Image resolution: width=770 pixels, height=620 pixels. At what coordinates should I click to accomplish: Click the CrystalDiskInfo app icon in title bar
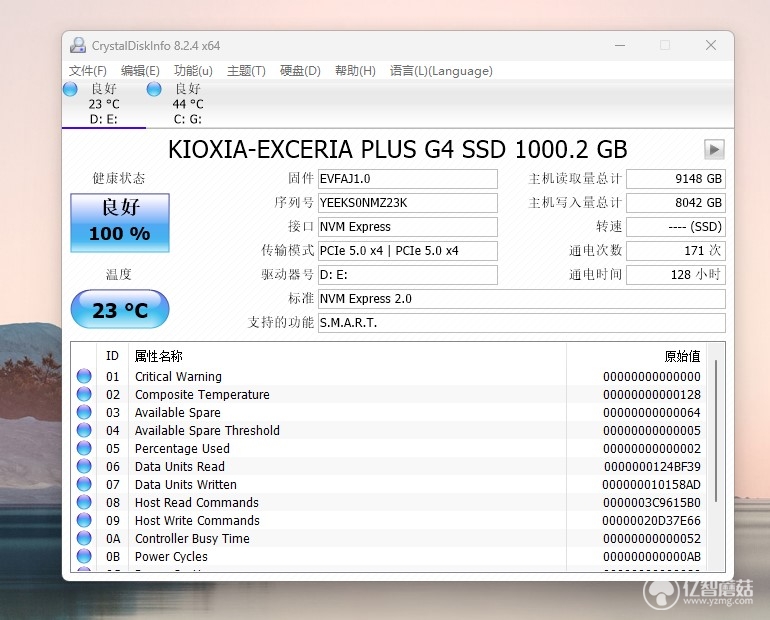[x=78, y=45]
